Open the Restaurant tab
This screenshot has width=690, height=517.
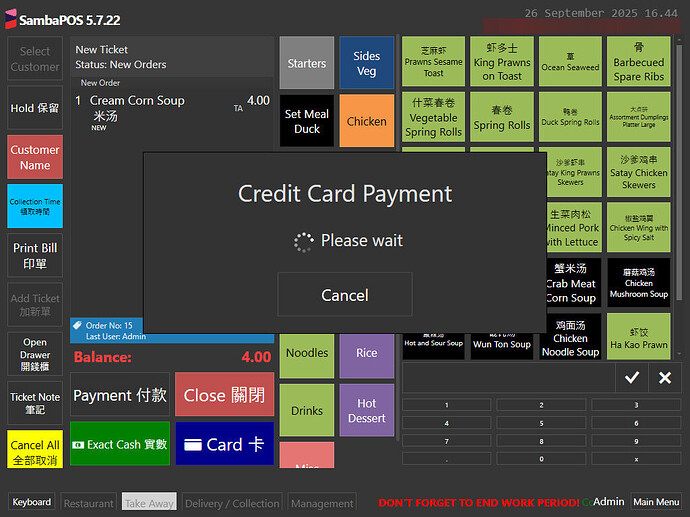89,503
